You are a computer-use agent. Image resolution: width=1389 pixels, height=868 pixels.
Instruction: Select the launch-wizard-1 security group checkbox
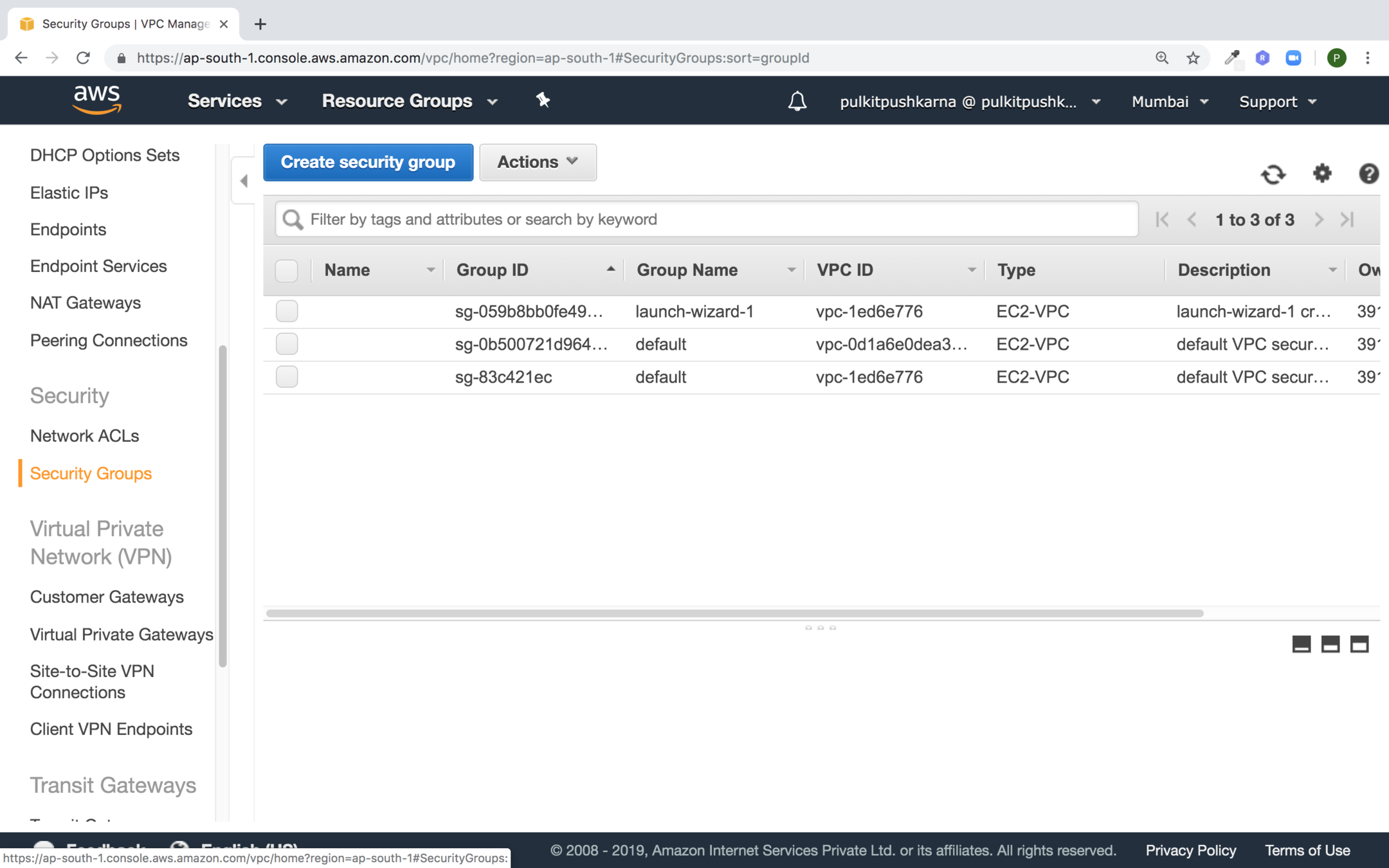[x=287, y=311]
